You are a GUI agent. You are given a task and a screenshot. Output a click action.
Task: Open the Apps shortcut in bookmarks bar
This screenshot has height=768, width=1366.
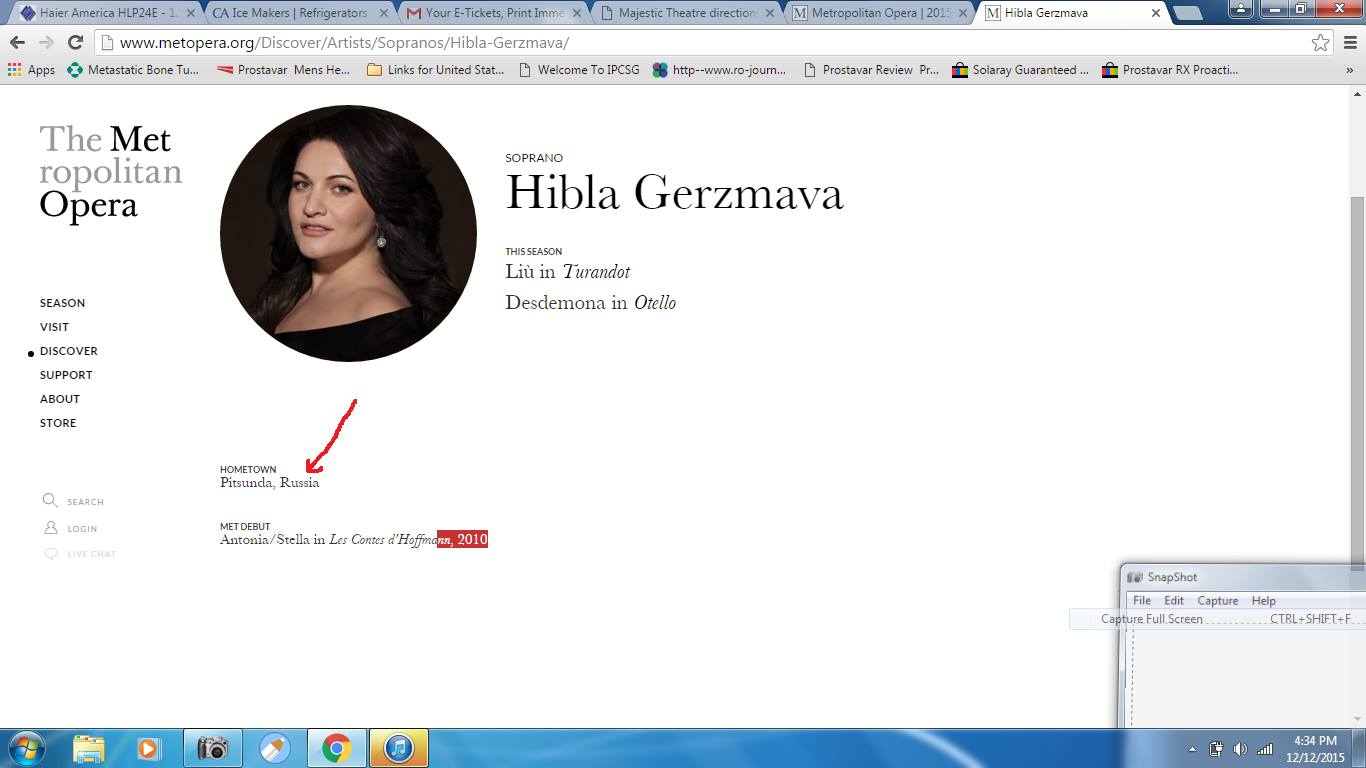coord(31,70)
